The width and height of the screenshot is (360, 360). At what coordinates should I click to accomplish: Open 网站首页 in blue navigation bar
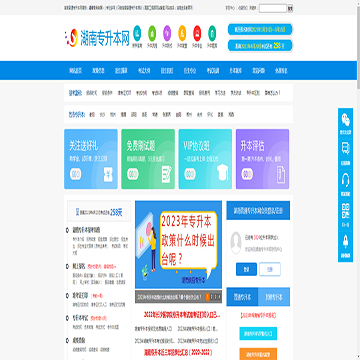click(75, 71)
